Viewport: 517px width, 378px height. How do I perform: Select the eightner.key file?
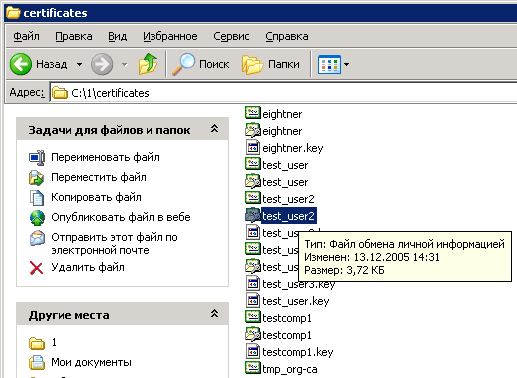(x=284, y=148)
